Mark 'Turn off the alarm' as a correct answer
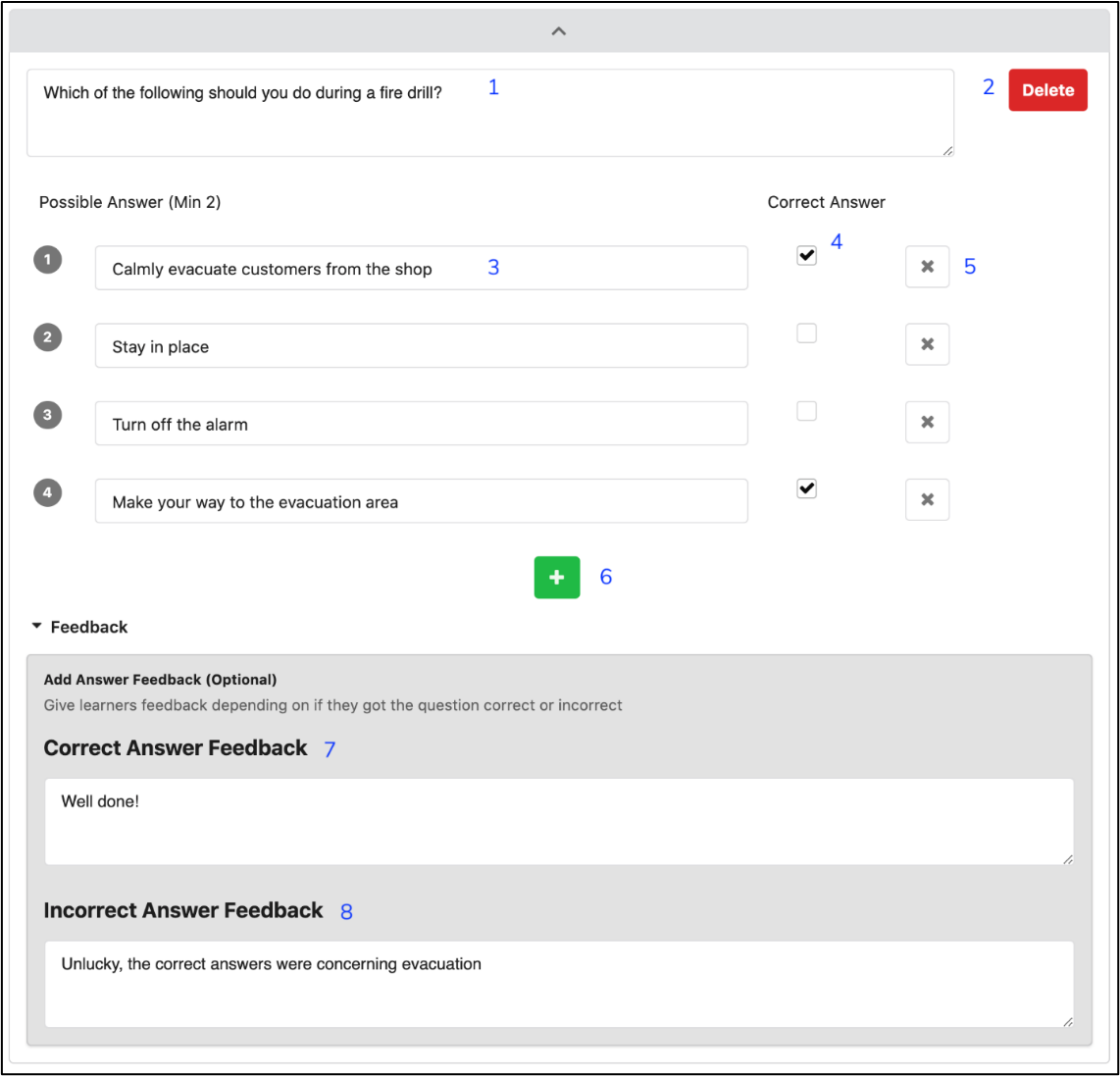 (x=806, y=411)
